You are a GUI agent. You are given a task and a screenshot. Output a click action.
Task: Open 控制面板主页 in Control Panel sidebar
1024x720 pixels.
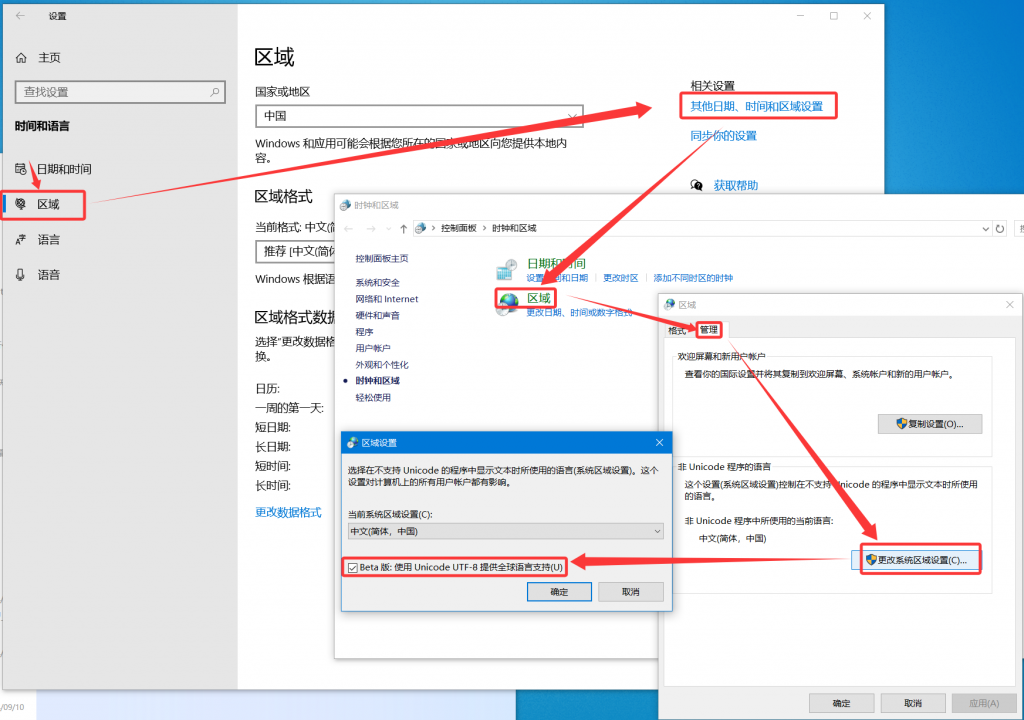coord(382,259)
